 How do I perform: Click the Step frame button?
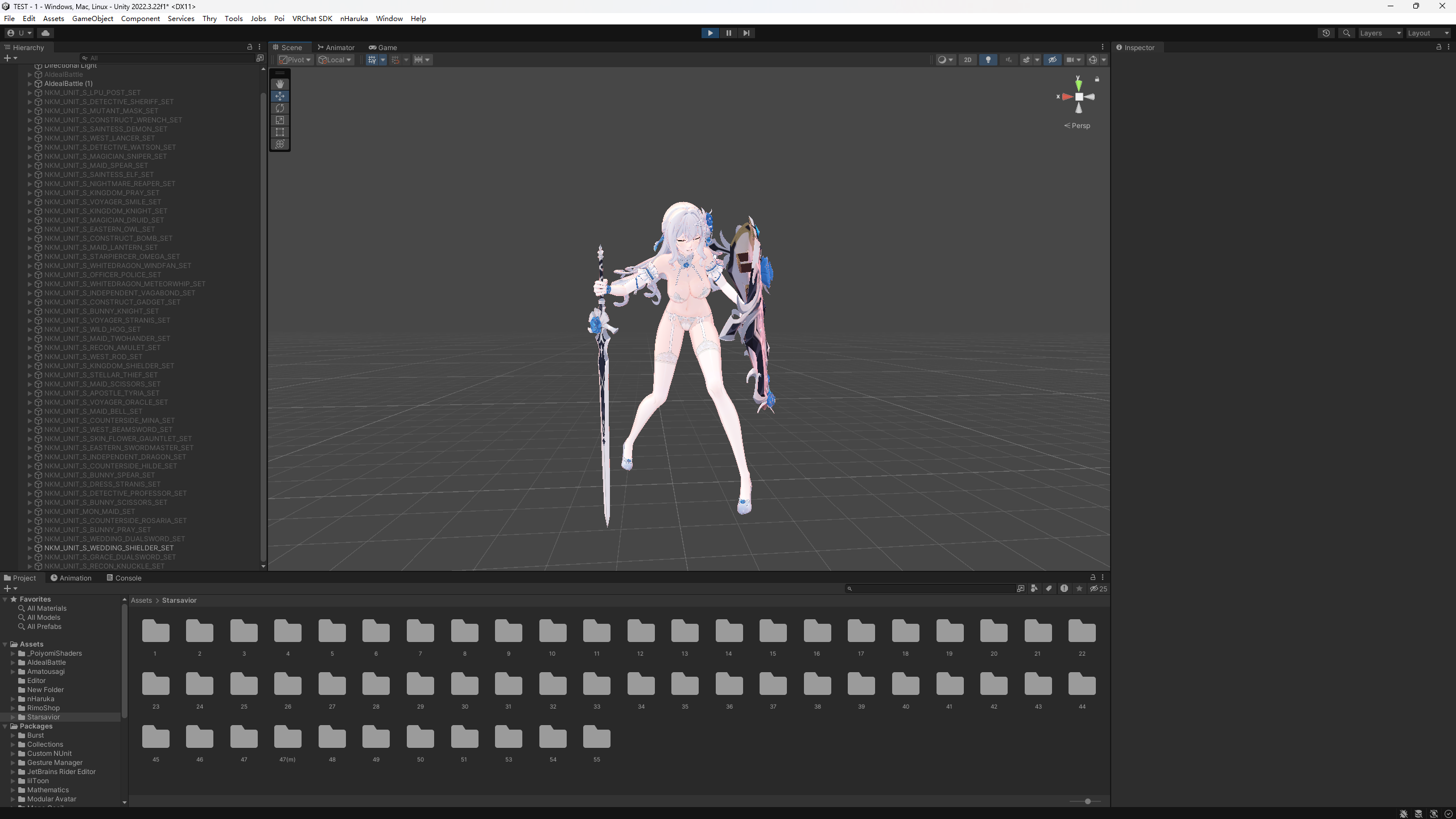pyautogui.click(x=746, y=33)
